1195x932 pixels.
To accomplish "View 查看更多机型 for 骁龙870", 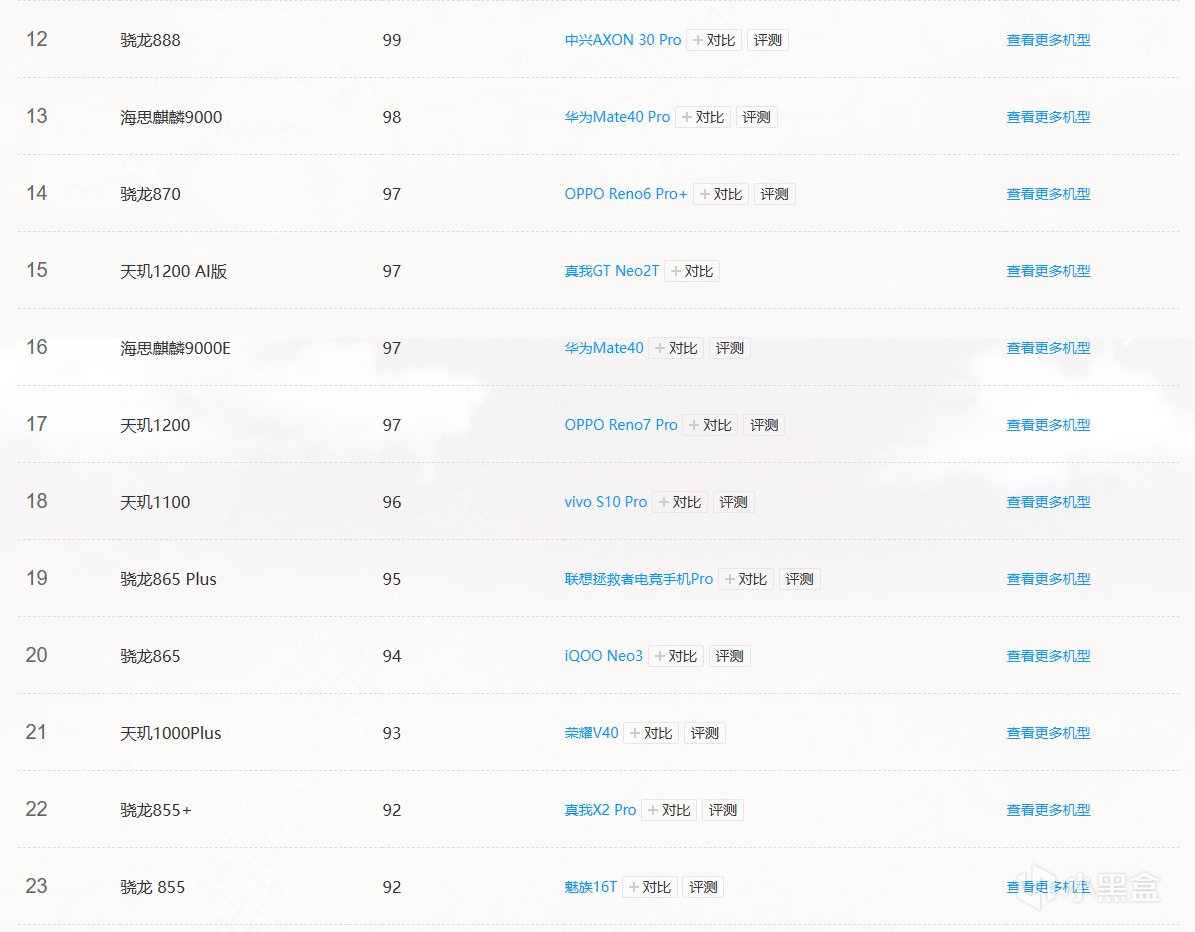I will point(1048,194).
